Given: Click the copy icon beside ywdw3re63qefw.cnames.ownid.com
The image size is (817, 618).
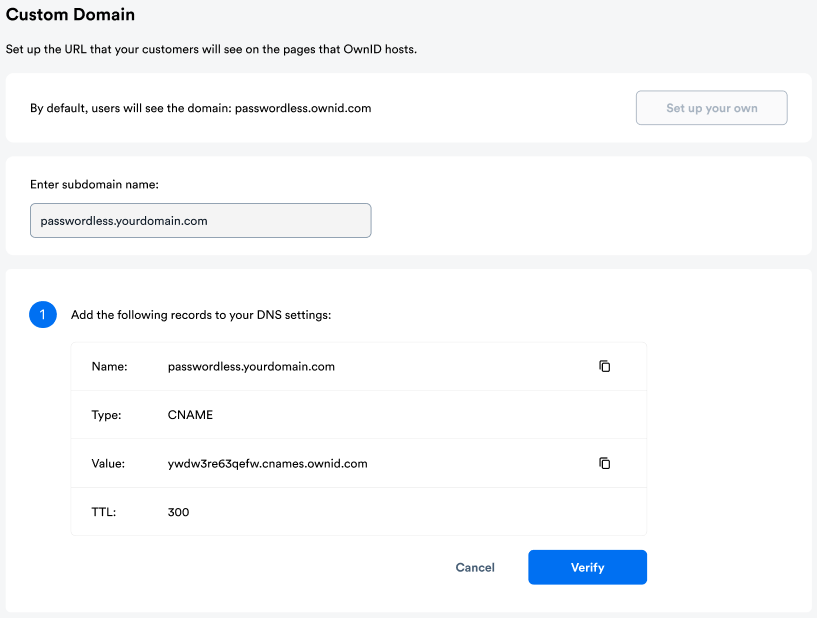Looking at the screenshot, I should click(x=604, y=463).
